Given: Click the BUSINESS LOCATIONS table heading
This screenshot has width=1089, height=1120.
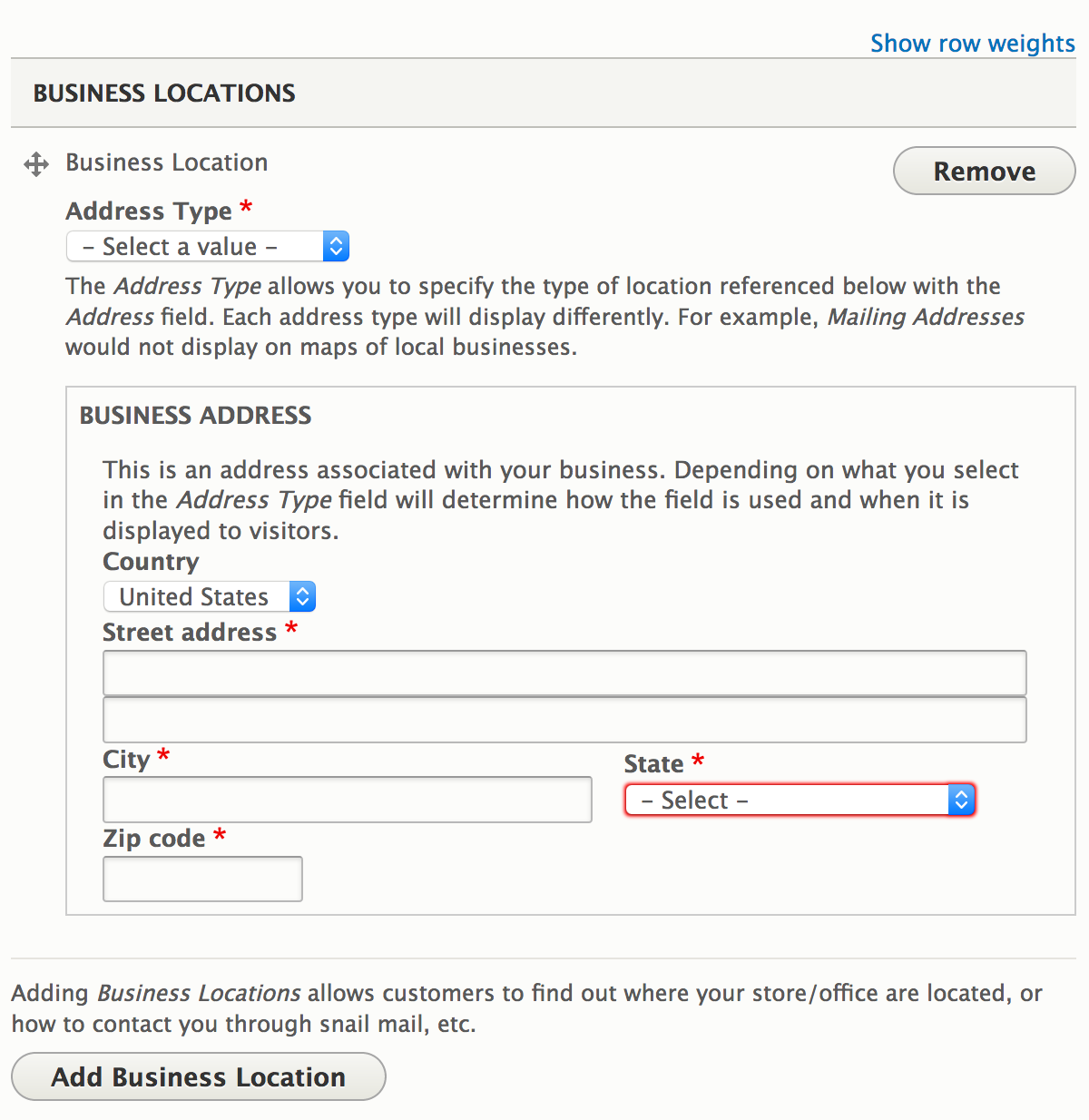Looking at the screenshot, I should pyautogui.click(x=163, y=93).
